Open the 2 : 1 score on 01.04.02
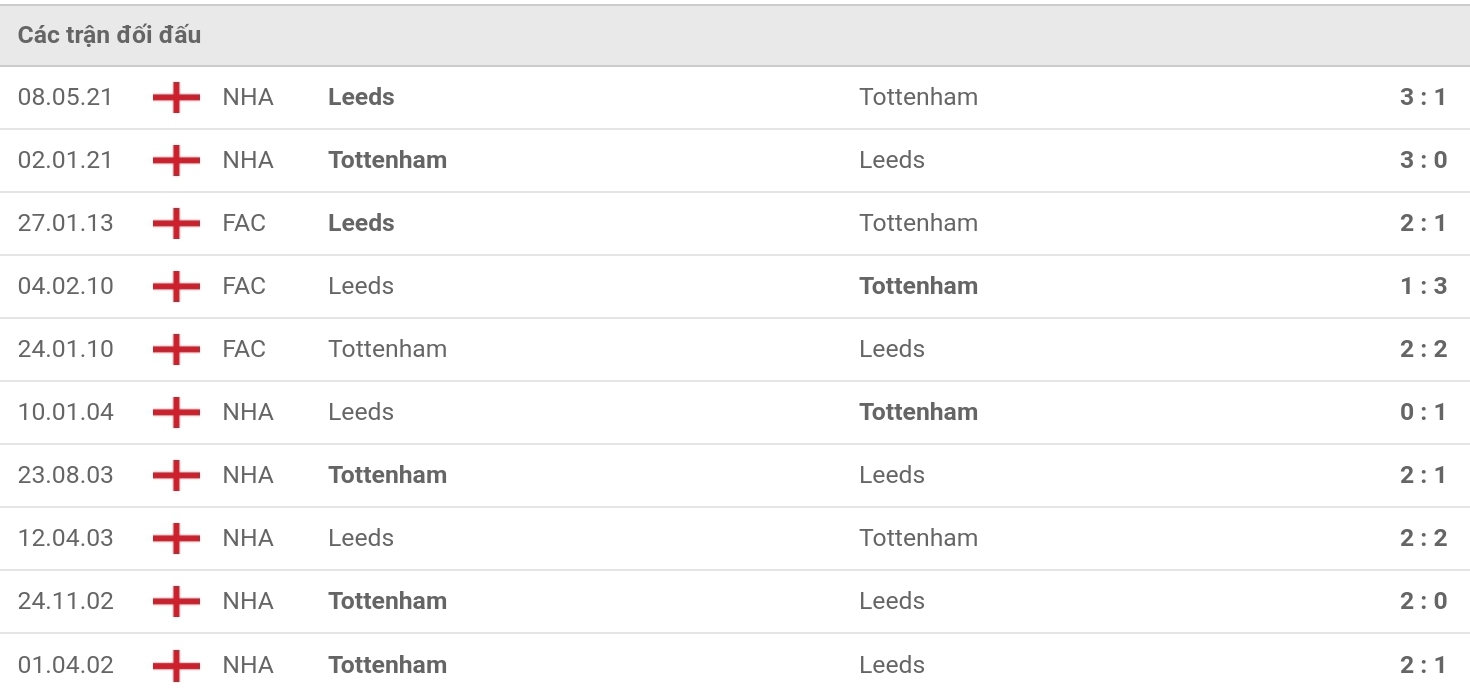 click(1423, 665)
